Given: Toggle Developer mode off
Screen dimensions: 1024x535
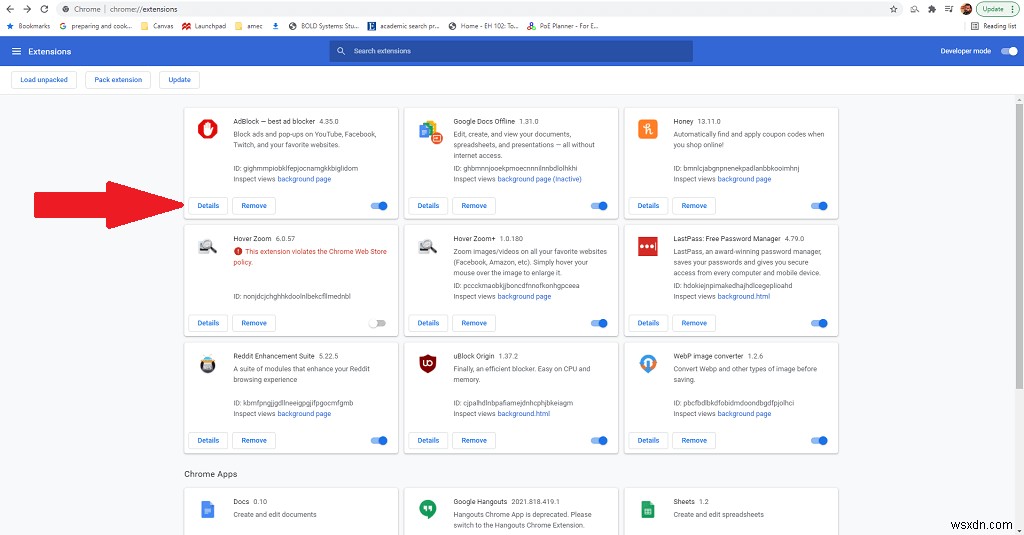Looking at the screenshot, I should pos(1010,51).
